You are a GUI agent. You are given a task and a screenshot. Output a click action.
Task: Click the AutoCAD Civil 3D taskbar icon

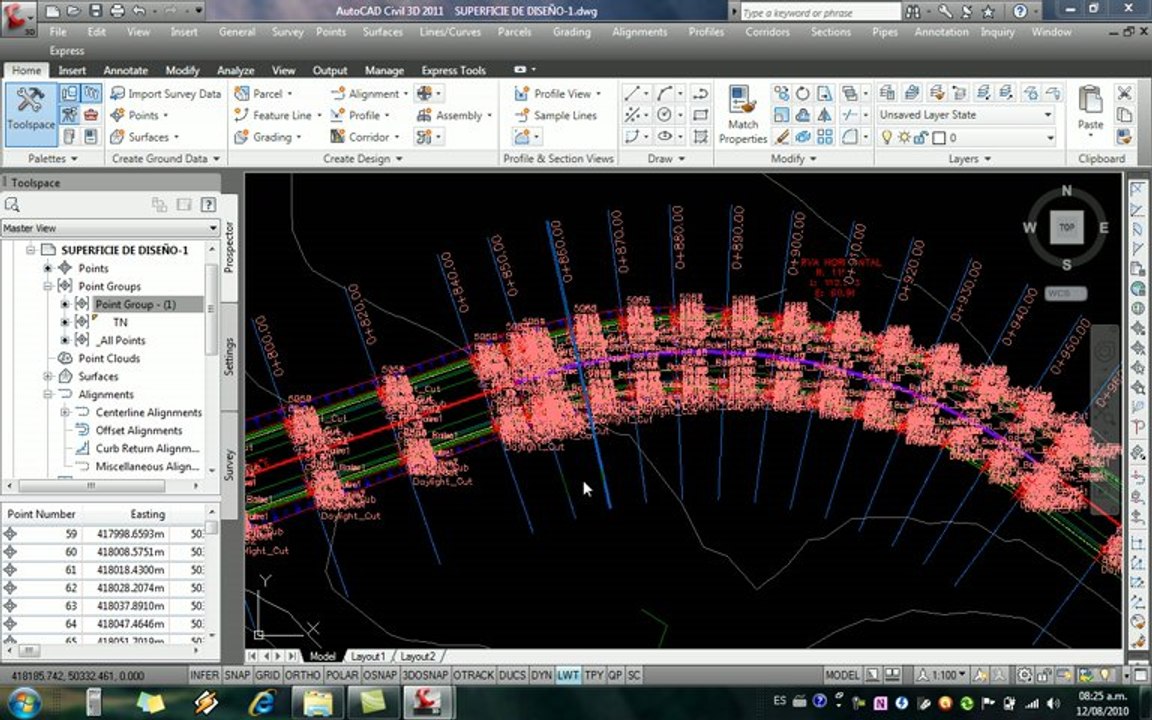pyautogui.click(x=427, y=702)
